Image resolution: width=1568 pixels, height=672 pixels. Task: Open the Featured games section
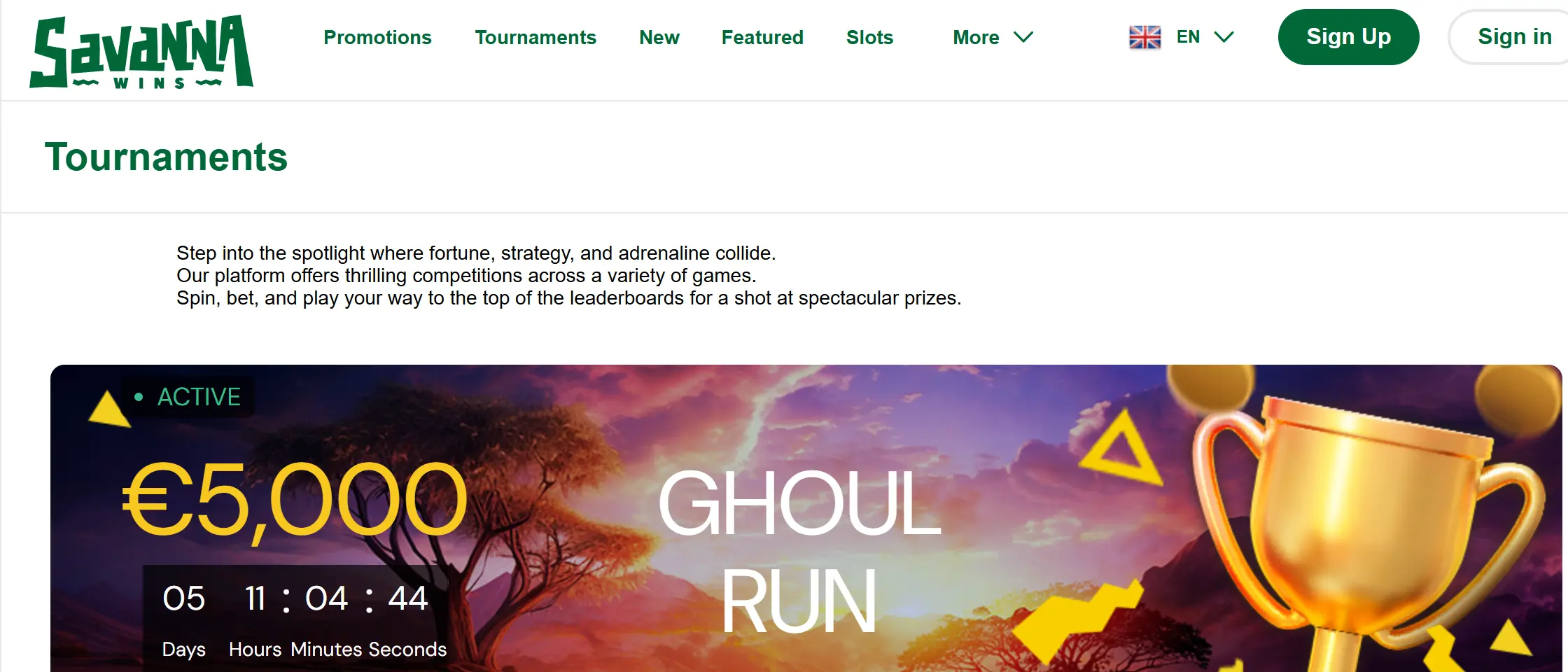(762, 37)
